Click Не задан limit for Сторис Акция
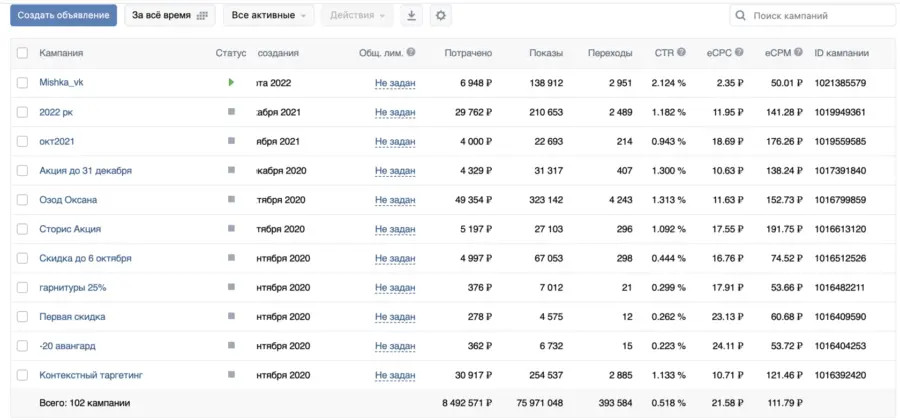The width and height of the screenshot is (900, 420). 395,229
